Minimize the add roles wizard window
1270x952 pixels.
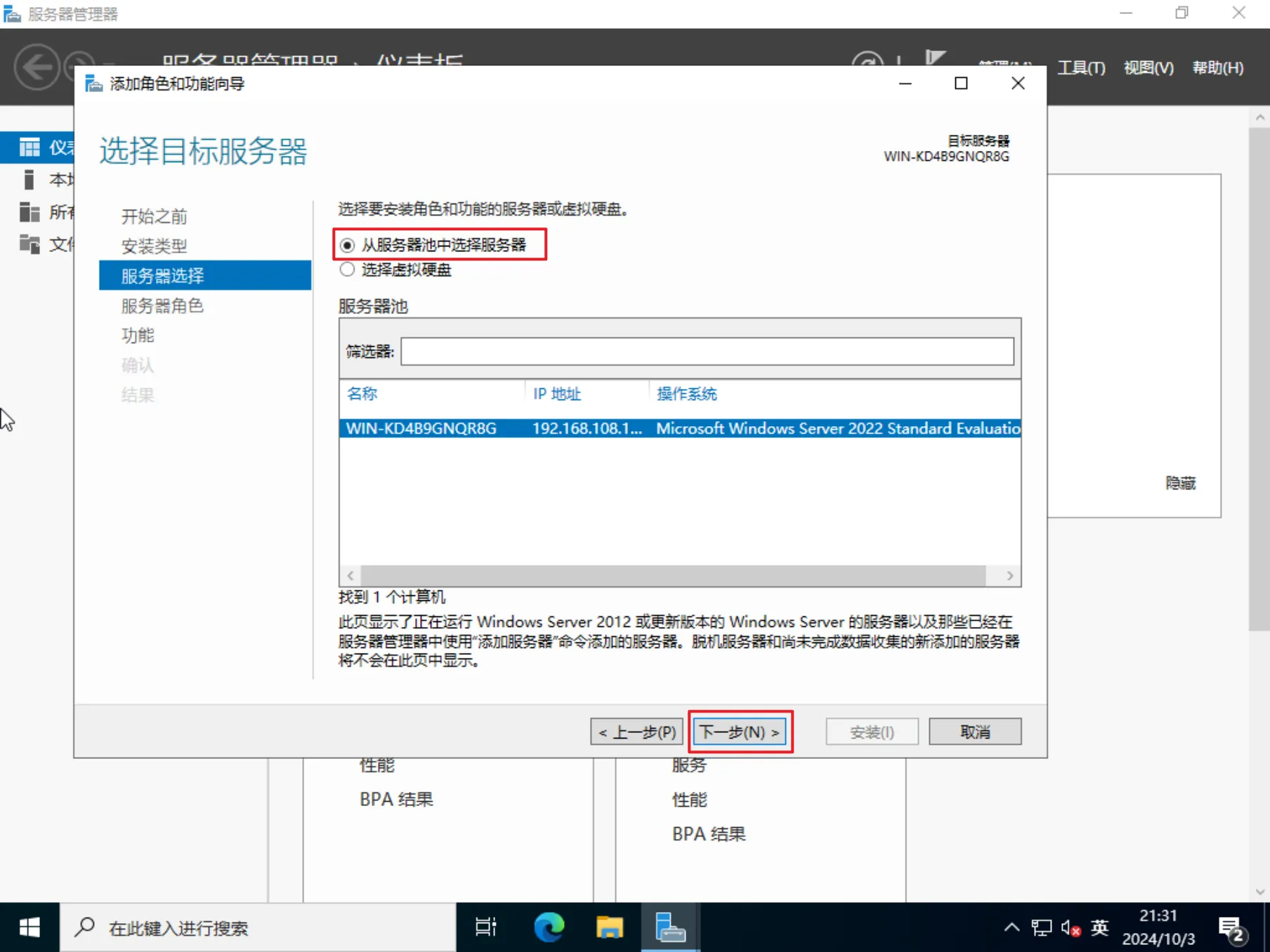point(905,84)
